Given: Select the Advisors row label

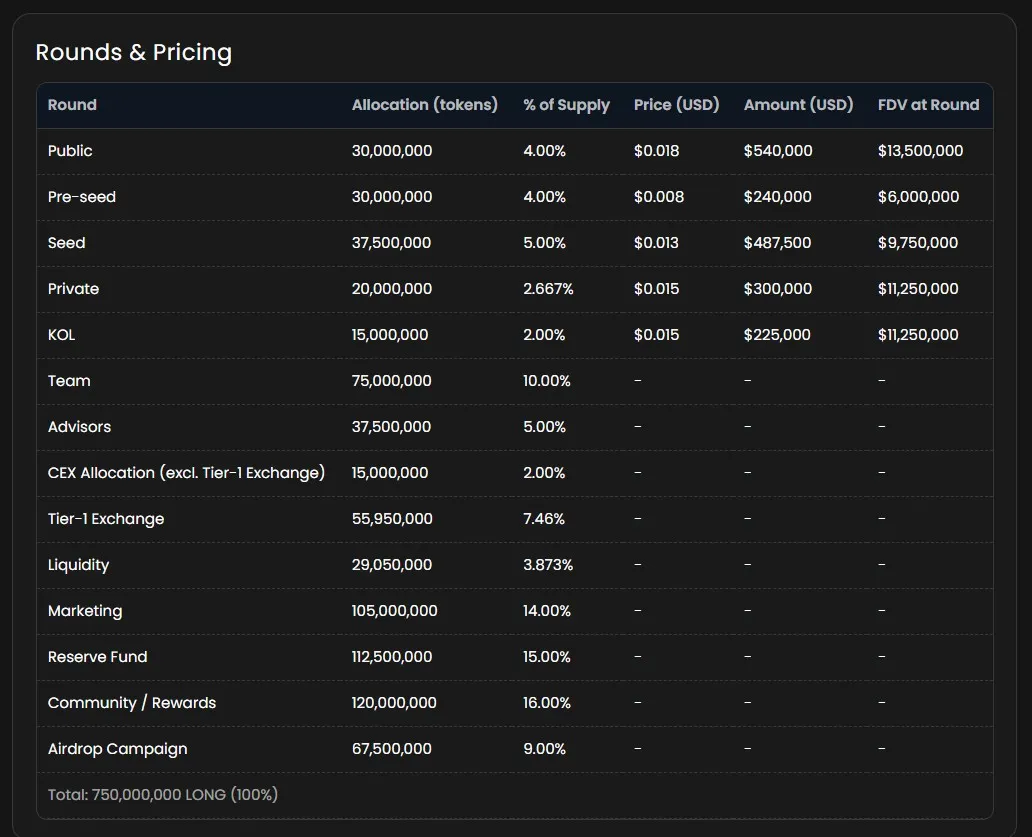Looking at the screenshot, I should 79,426.
